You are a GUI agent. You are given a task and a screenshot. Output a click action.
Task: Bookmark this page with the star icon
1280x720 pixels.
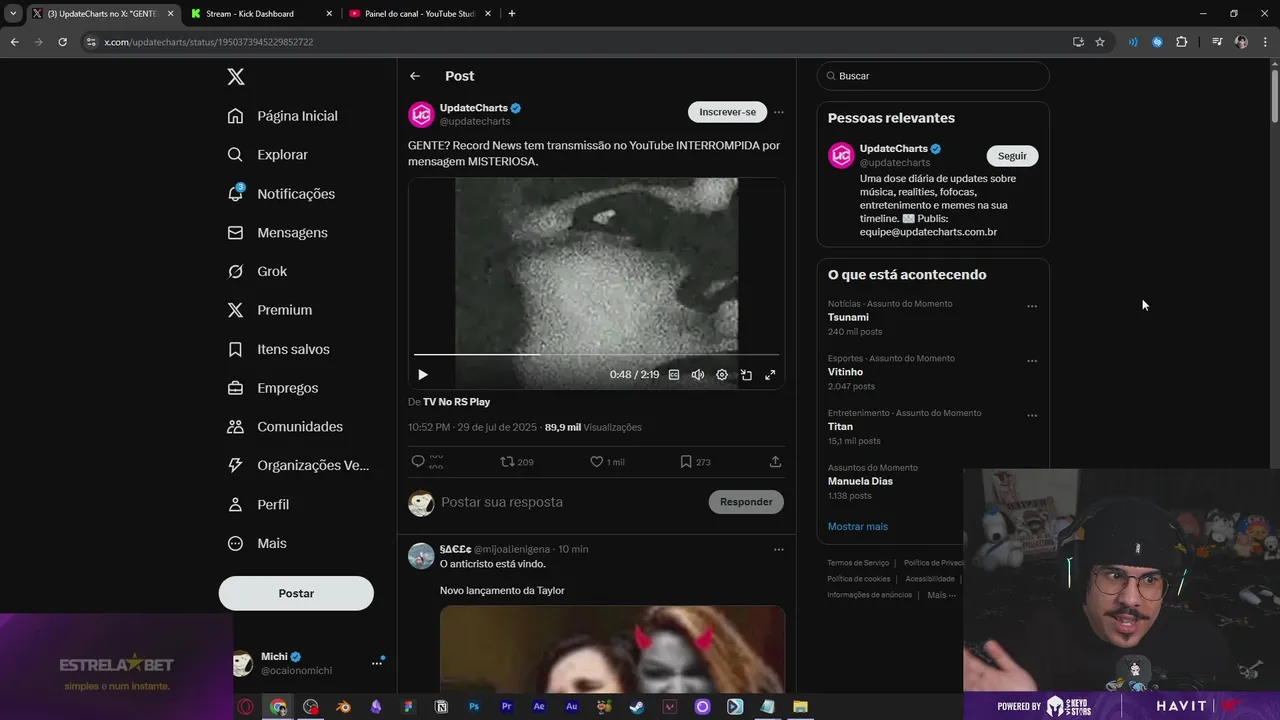pos(1100,42)
